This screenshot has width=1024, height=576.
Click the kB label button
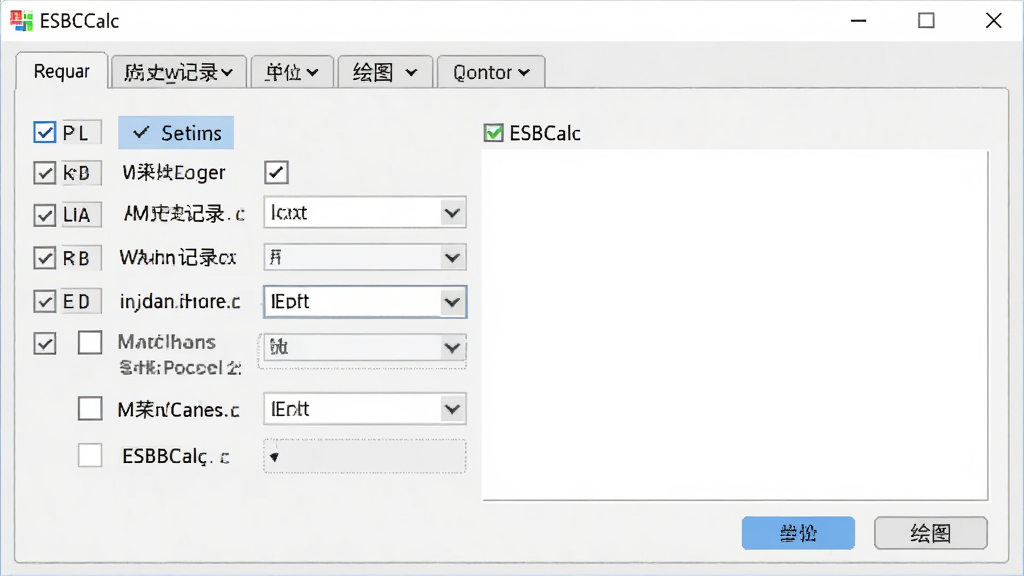point(82,173)
